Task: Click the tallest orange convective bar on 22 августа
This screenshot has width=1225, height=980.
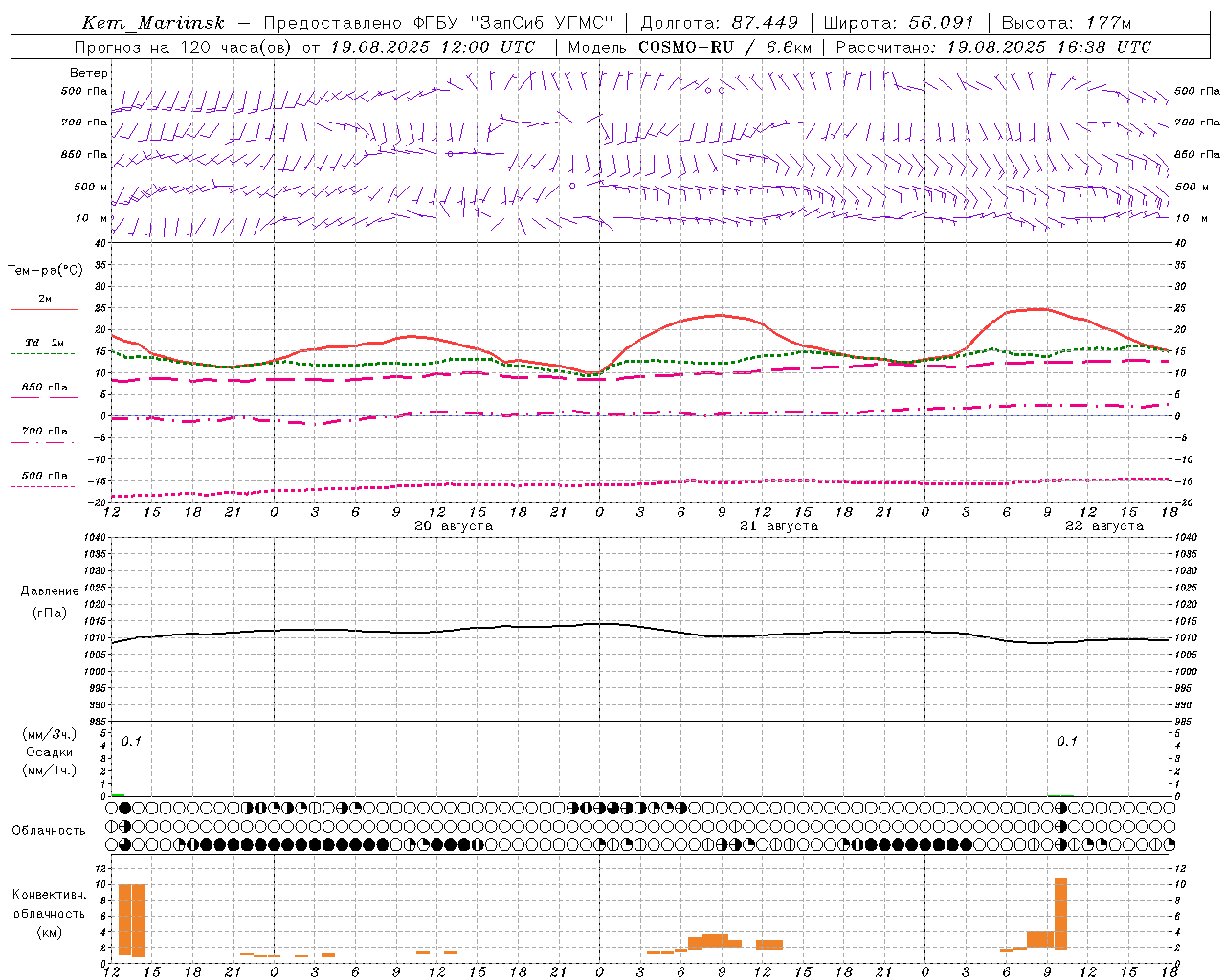Action: click(x=1060, y=913)
